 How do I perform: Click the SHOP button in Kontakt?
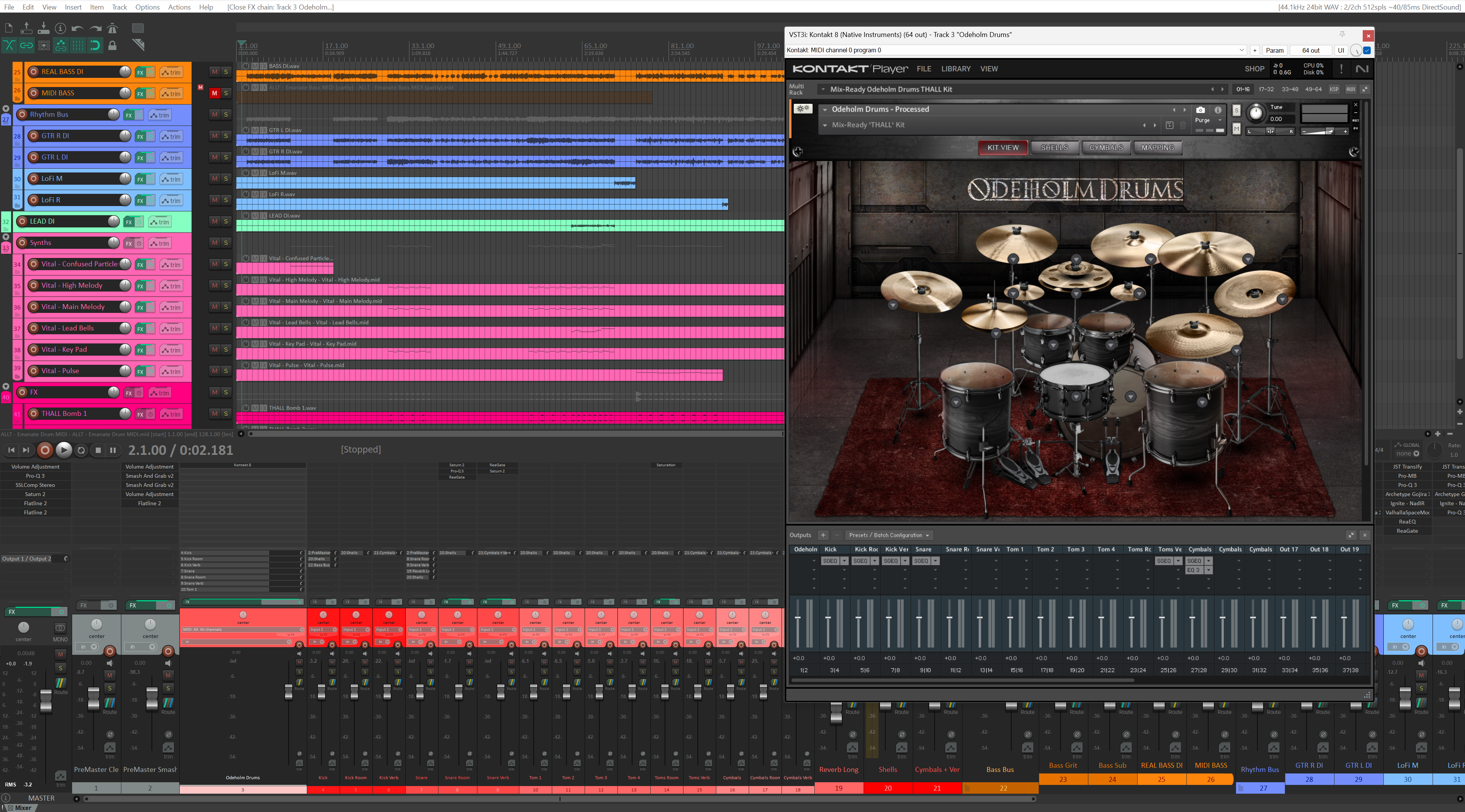(1254, 69)
